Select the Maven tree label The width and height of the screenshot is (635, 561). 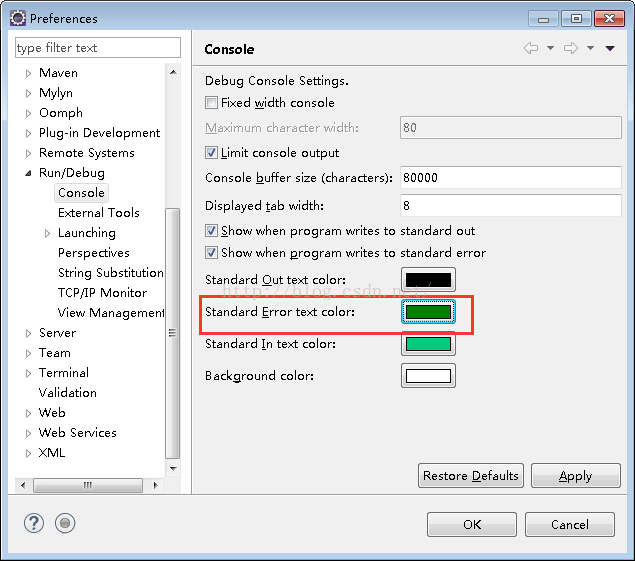pos(58,73)
